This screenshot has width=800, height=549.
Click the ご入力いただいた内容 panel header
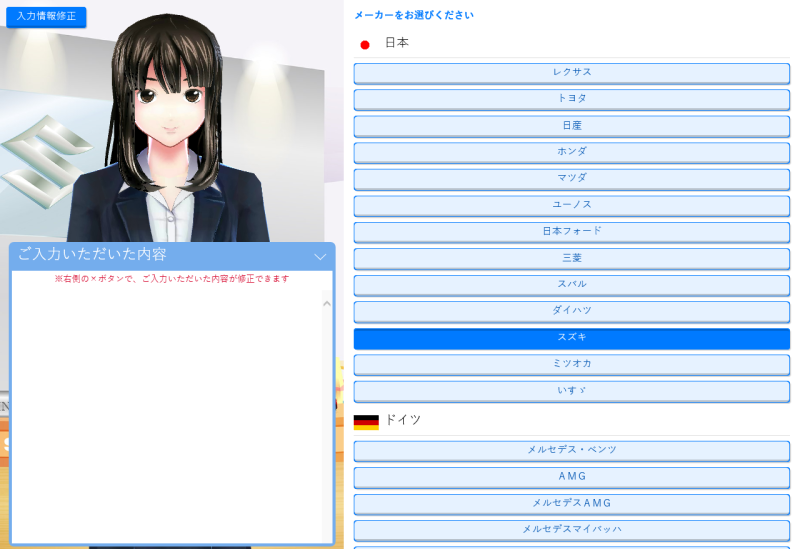point(172,256)
